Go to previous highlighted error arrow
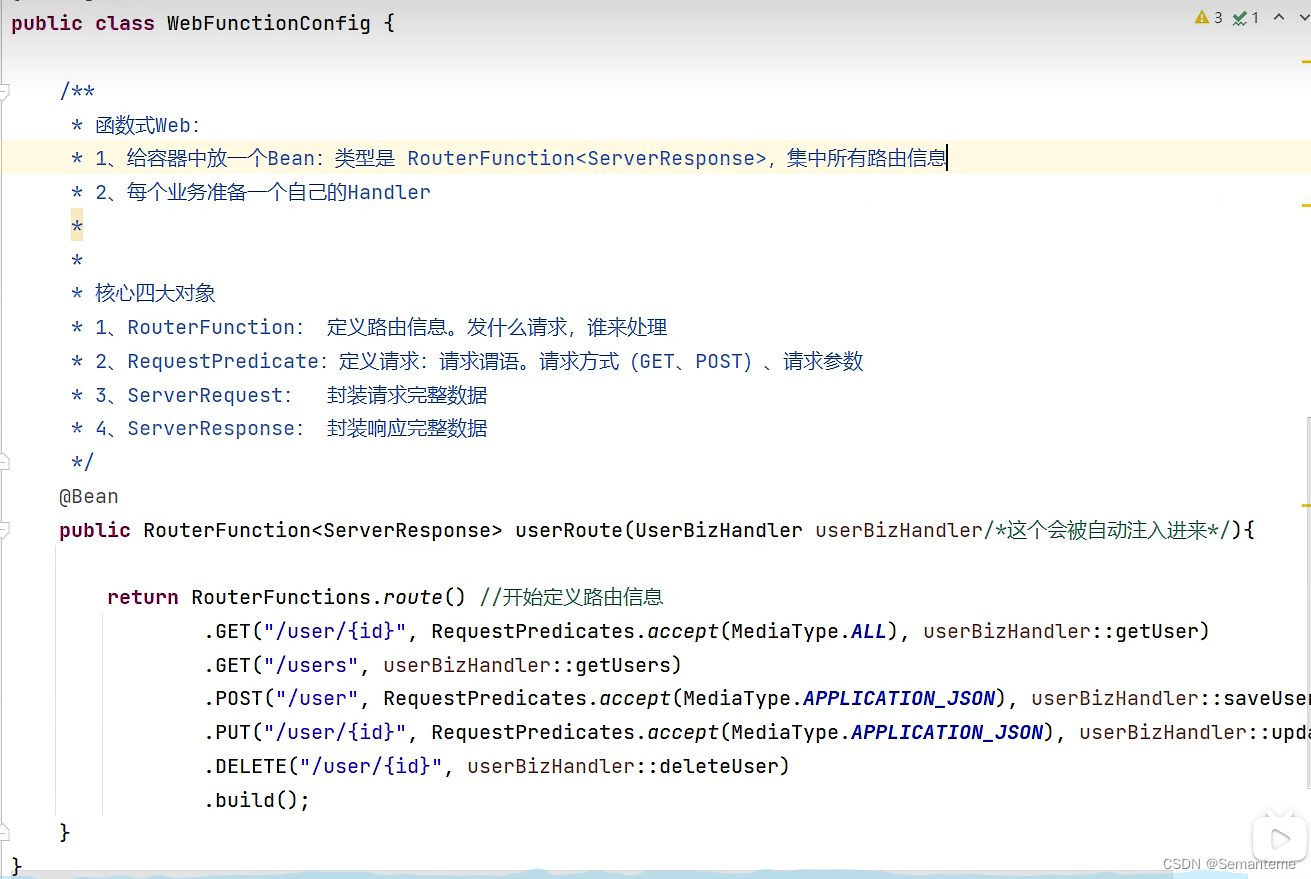 click(x=1278, y=18)
